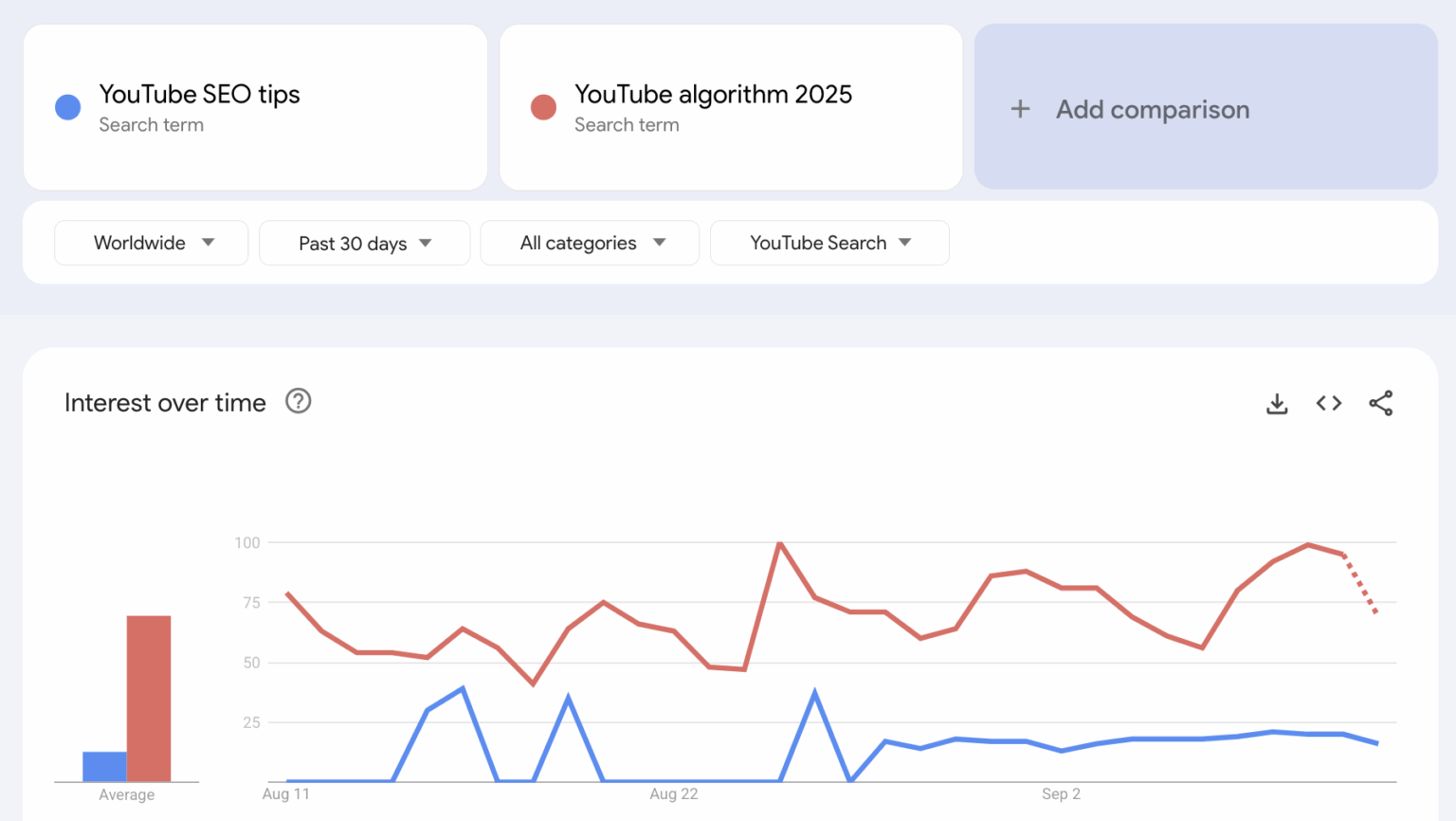
Task: Open the All categories dropdown
Action: pos(590,244)
